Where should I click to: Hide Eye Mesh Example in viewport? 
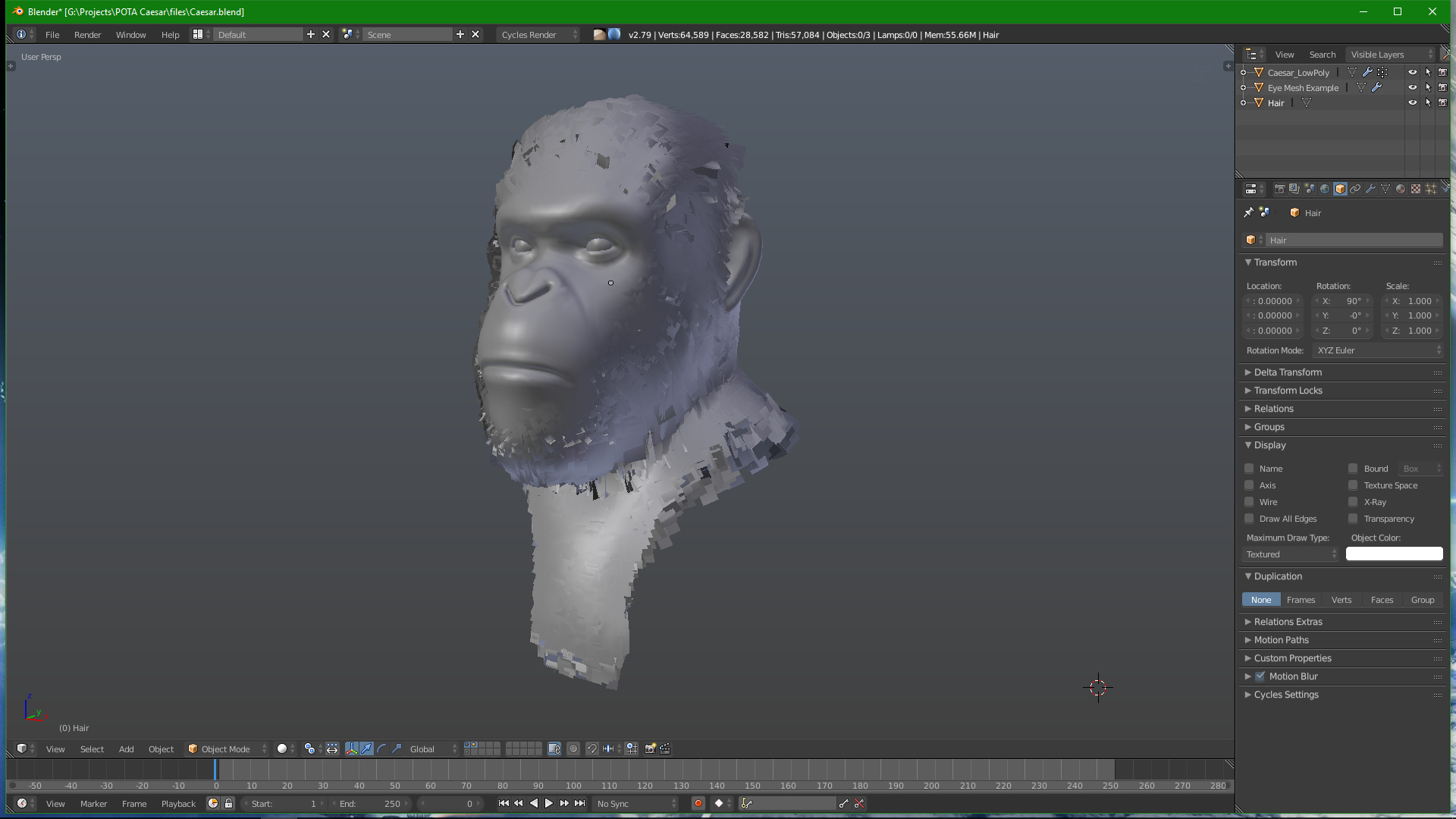tap(1412, 88)
